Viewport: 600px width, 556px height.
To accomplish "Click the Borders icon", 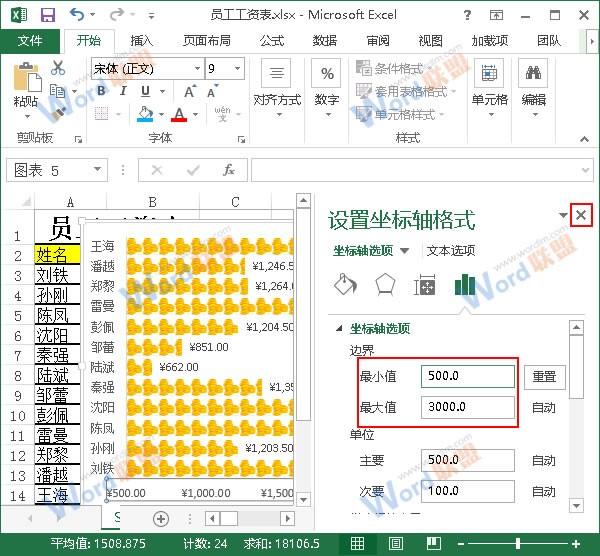I will tap(101, 114).
